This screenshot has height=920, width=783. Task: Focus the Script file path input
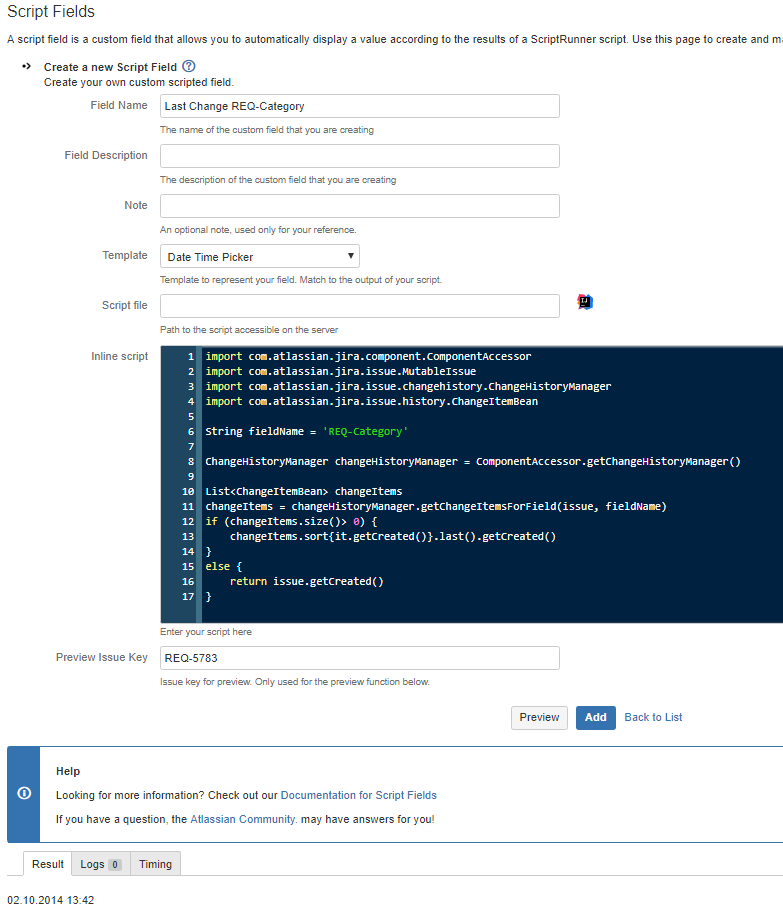click(360, 306)
